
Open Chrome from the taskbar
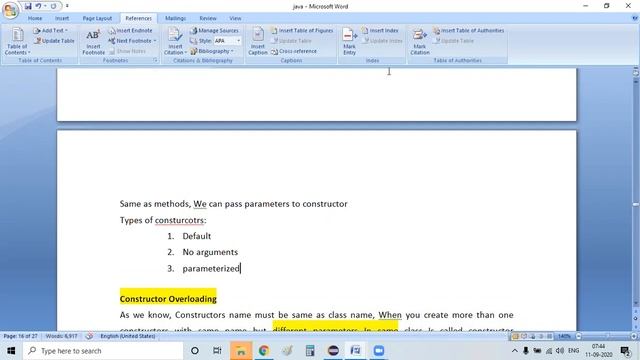(x=264, y=351)
